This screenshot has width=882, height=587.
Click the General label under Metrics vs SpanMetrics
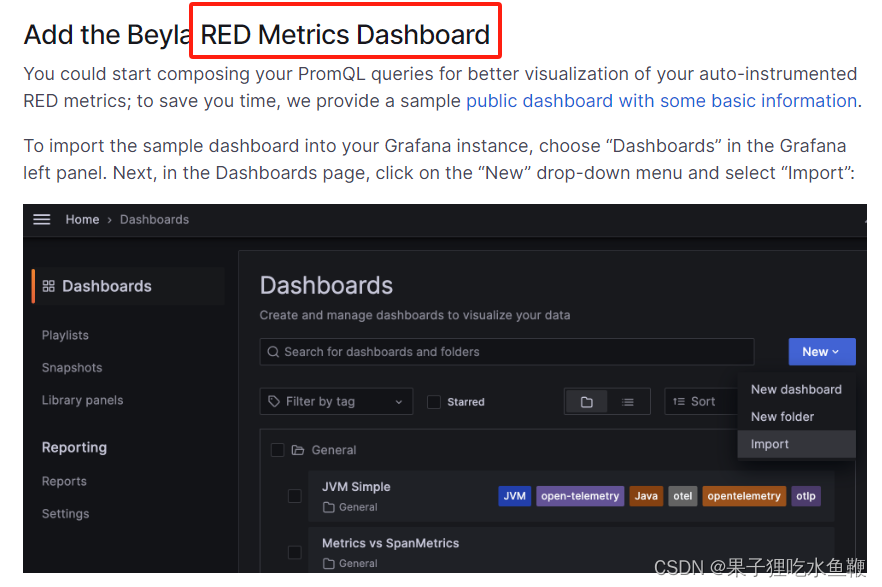(358, 563)
